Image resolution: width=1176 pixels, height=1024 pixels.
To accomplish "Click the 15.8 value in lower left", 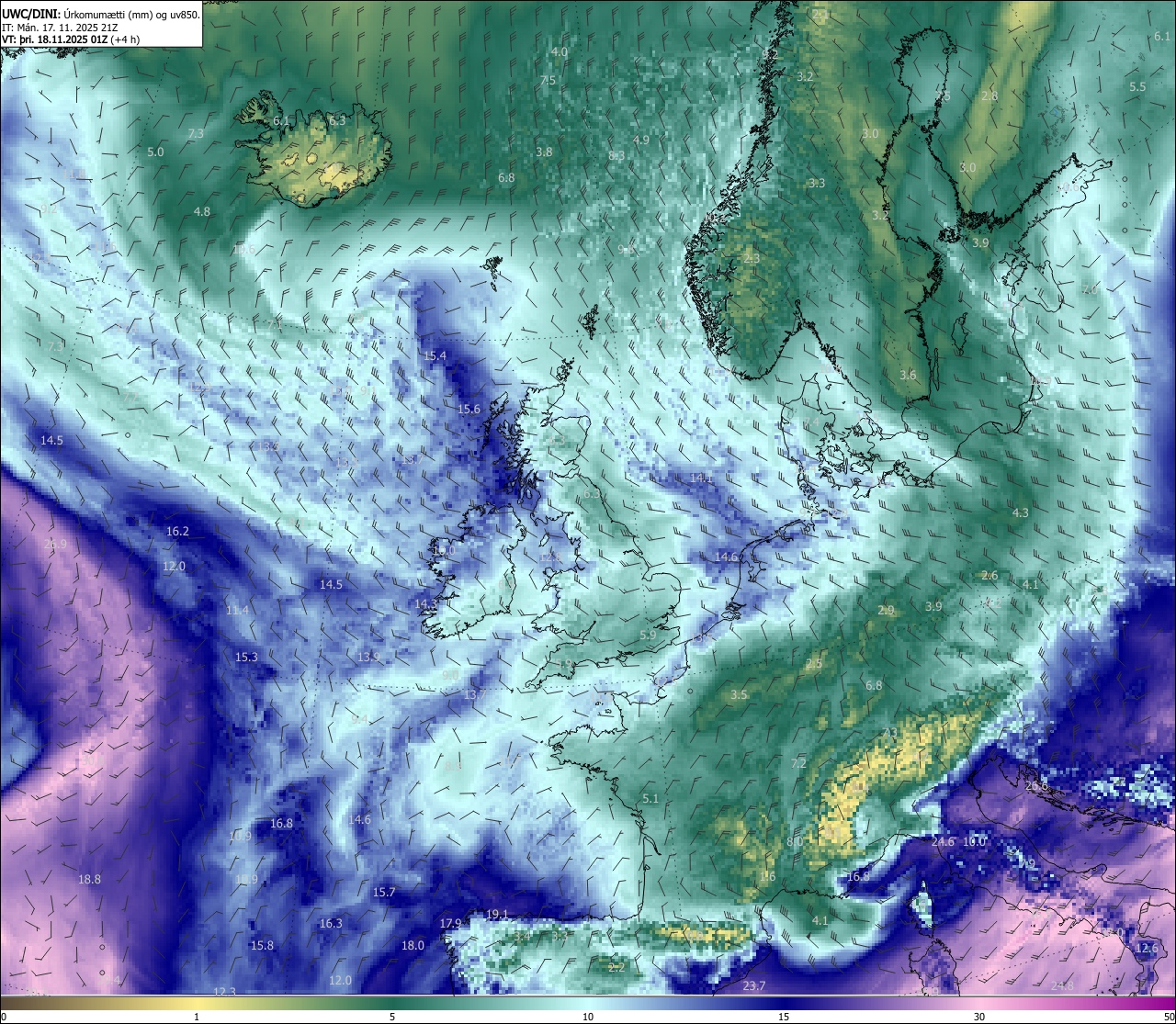I will pyautogui.click(x=262, y=945).
